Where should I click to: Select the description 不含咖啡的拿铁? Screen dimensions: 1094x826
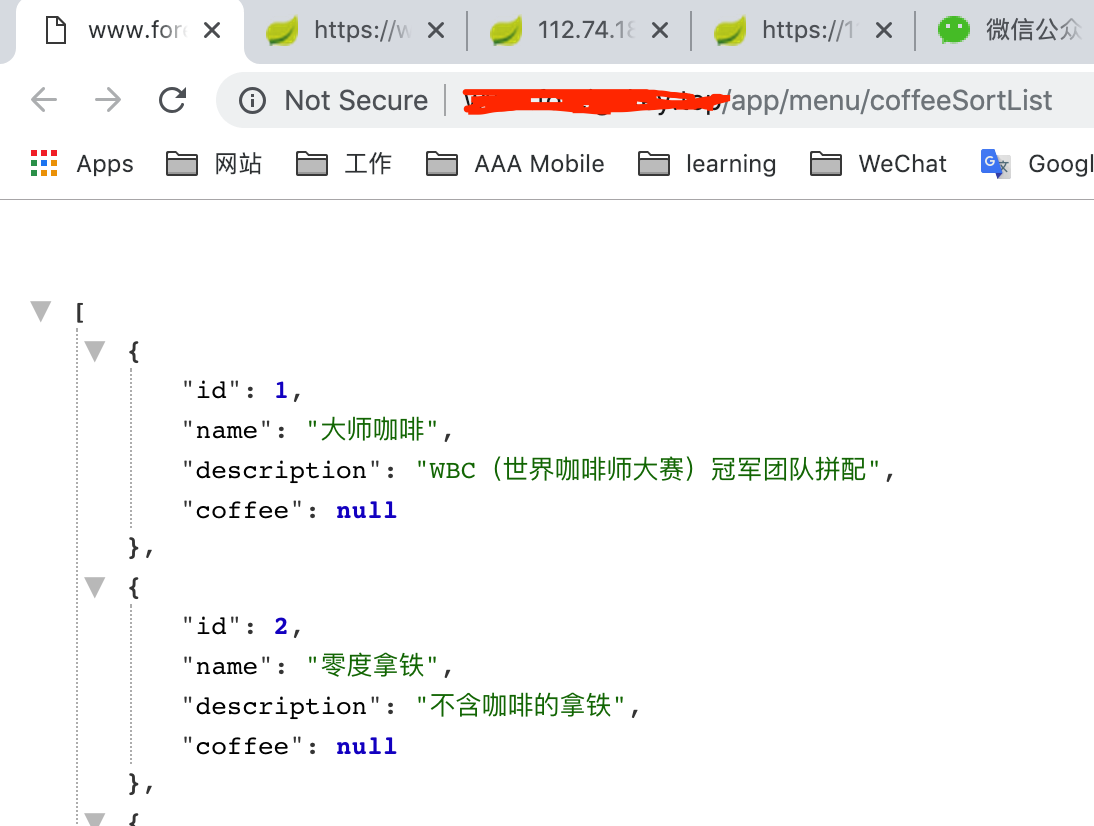[520, 705]
